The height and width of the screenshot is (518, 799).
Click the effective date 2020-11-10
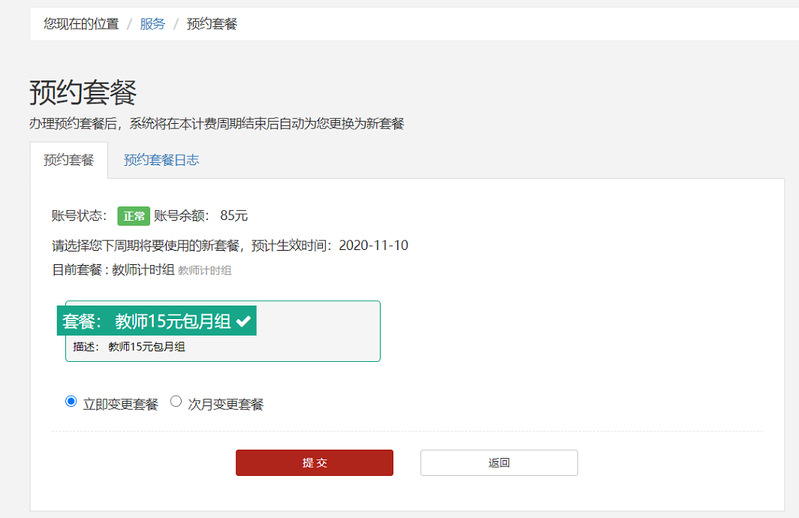point(373,245)
